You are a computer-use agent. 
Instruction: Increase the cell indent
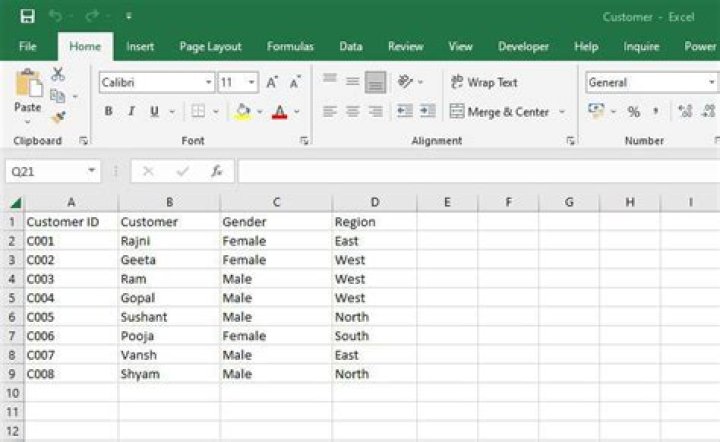pos(427,112)
